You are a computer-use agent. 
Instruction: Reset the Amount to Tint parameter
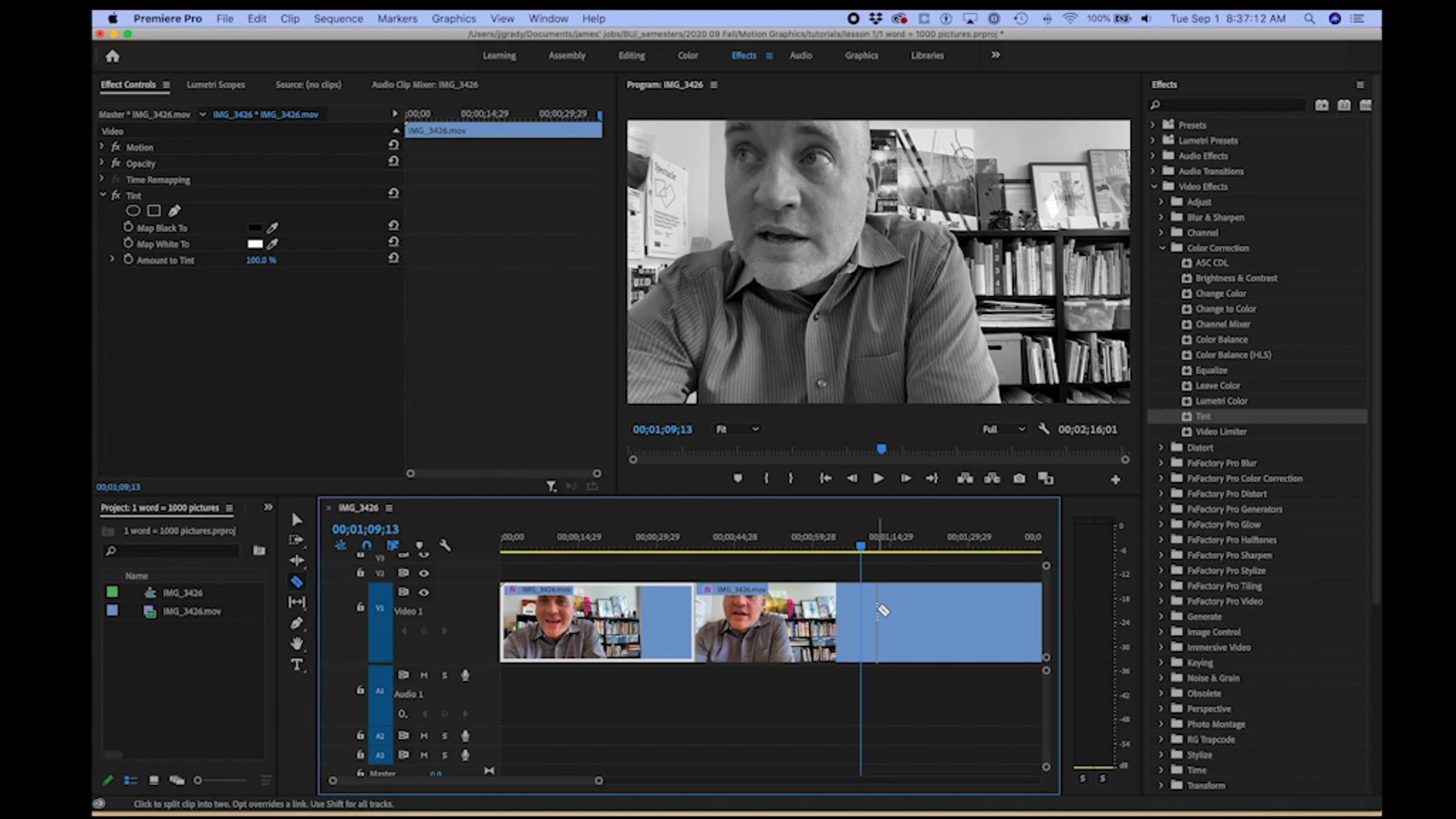click(393, 258)
